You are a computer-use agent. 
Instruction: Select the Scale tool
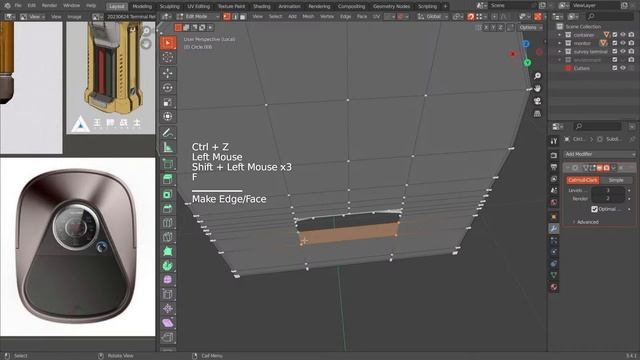[x=168, y=102]
